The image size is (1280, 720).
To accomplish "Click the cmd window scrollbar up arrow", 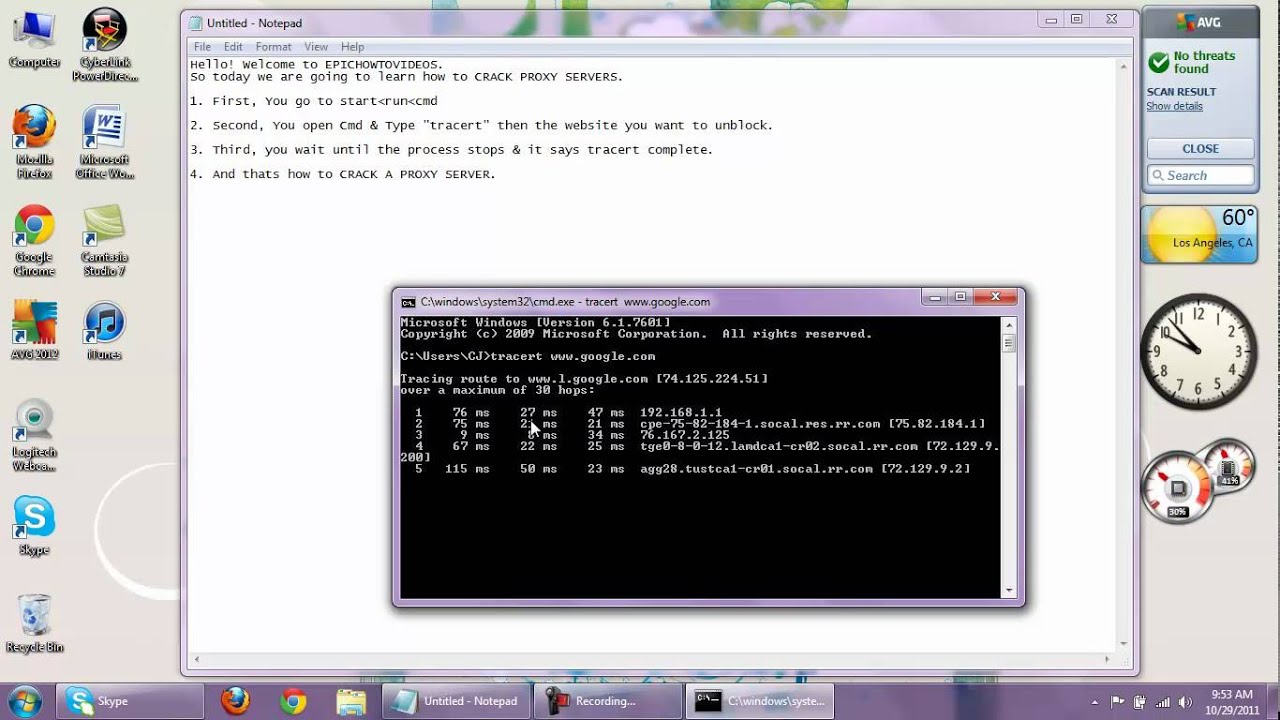I will tap(1008, 325).
